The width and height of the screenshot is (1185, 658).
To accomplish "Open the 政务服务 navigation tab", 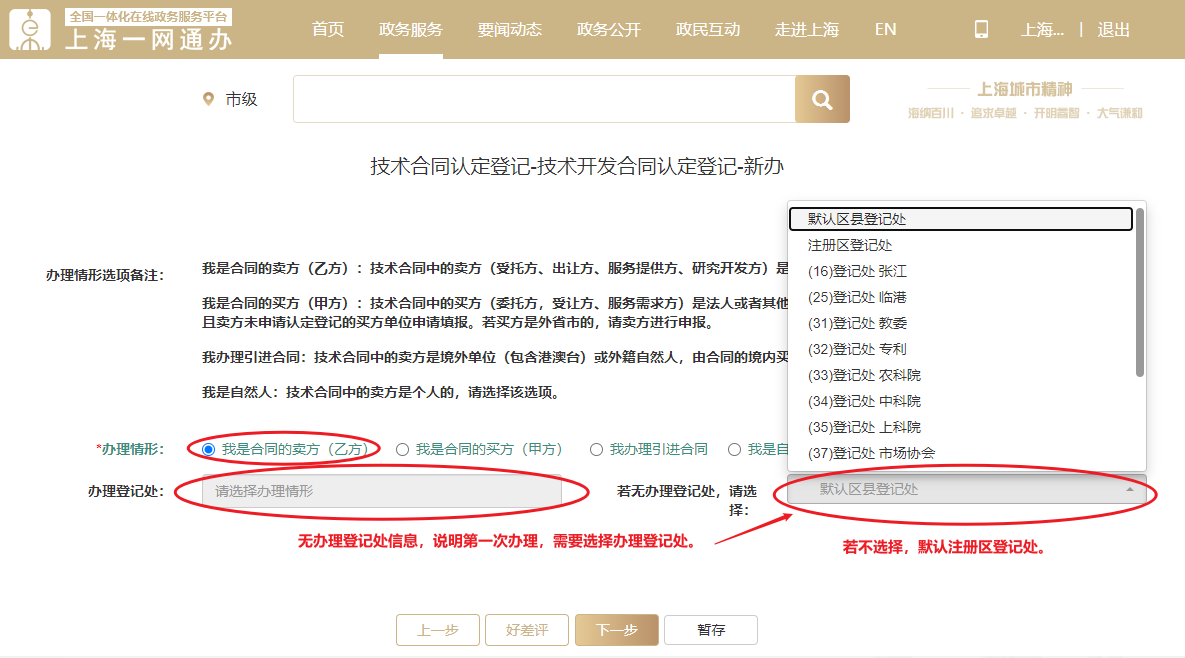I will point(411,30).
